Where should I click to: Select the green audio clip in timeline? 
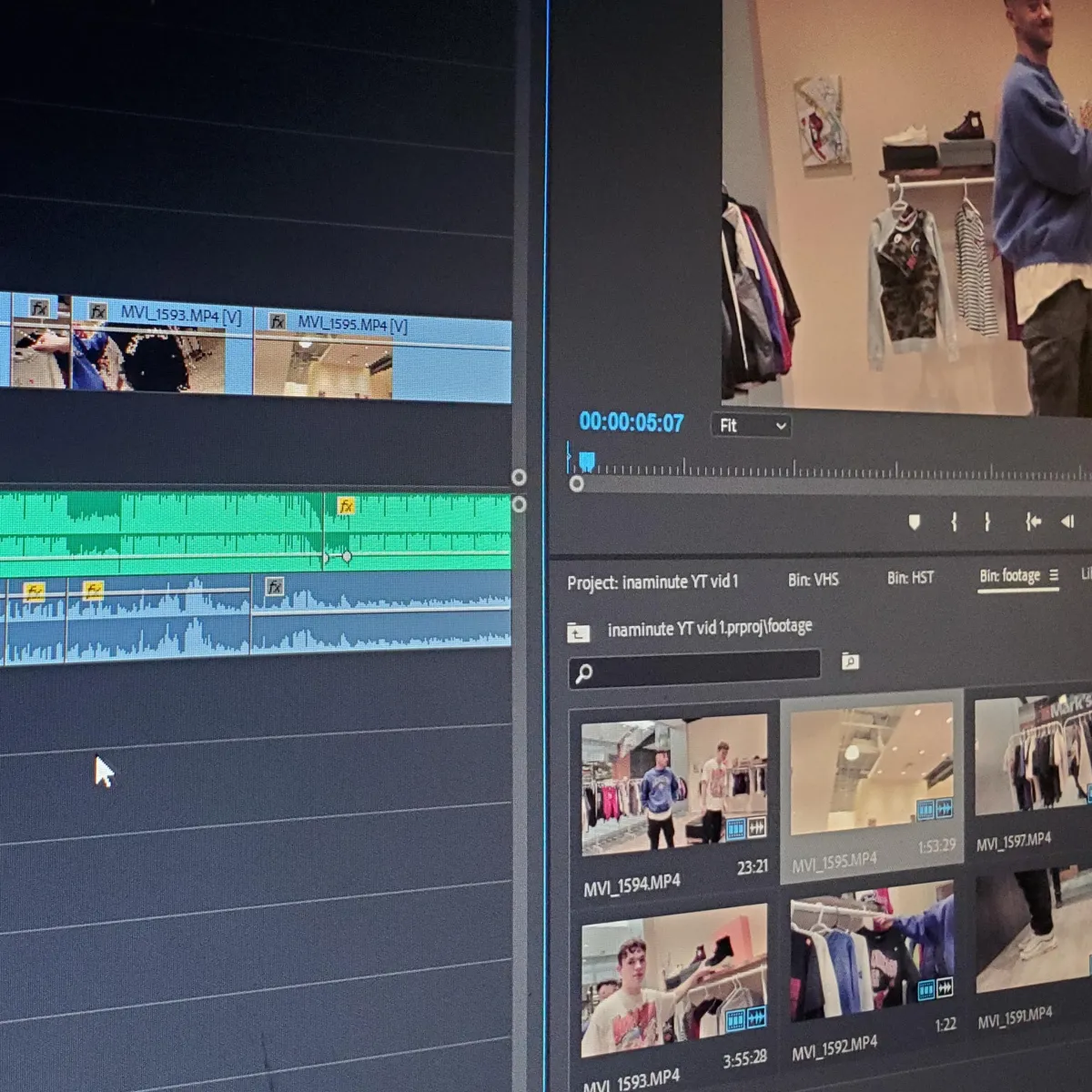coord(255,531)
